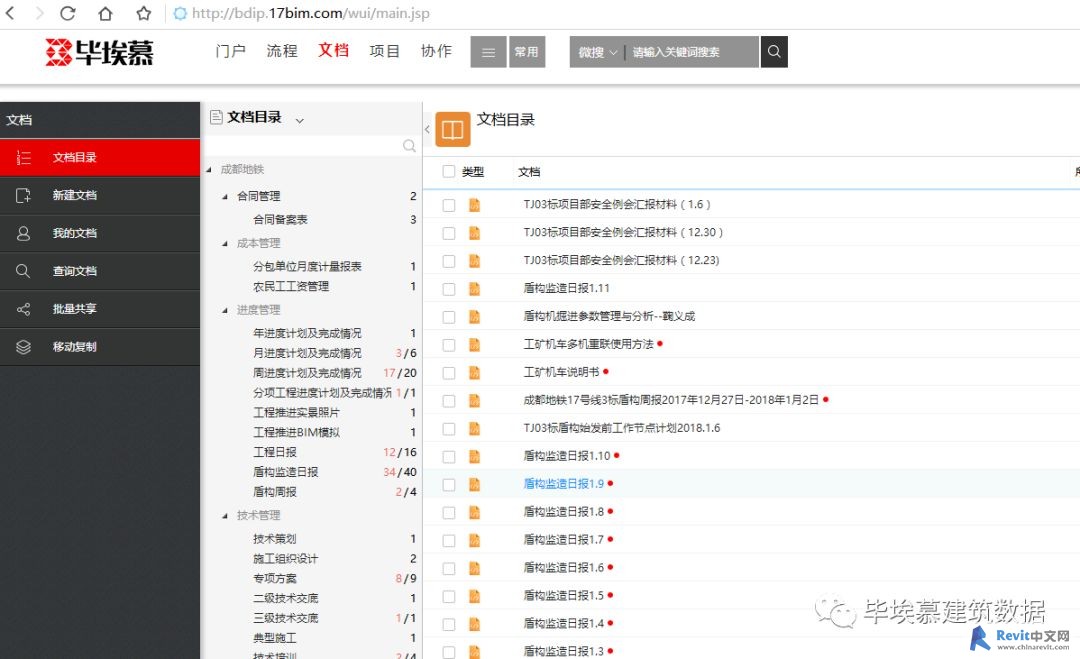Sort by the 文档 column header
The height and width of the screenshot is (659, 1080).
click(529, 172)
